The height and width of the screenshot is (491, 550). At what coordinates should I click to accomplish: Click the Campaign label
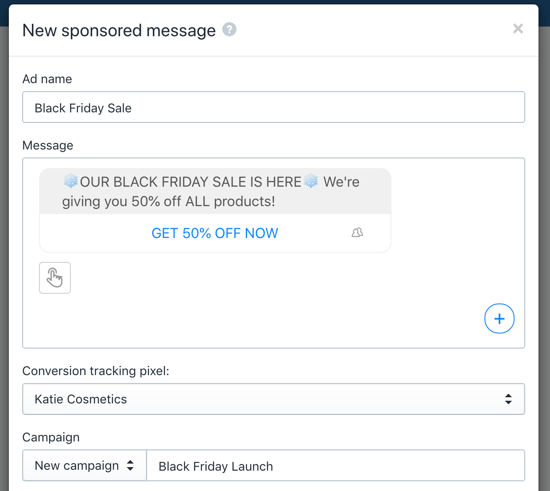pos(51,437)
